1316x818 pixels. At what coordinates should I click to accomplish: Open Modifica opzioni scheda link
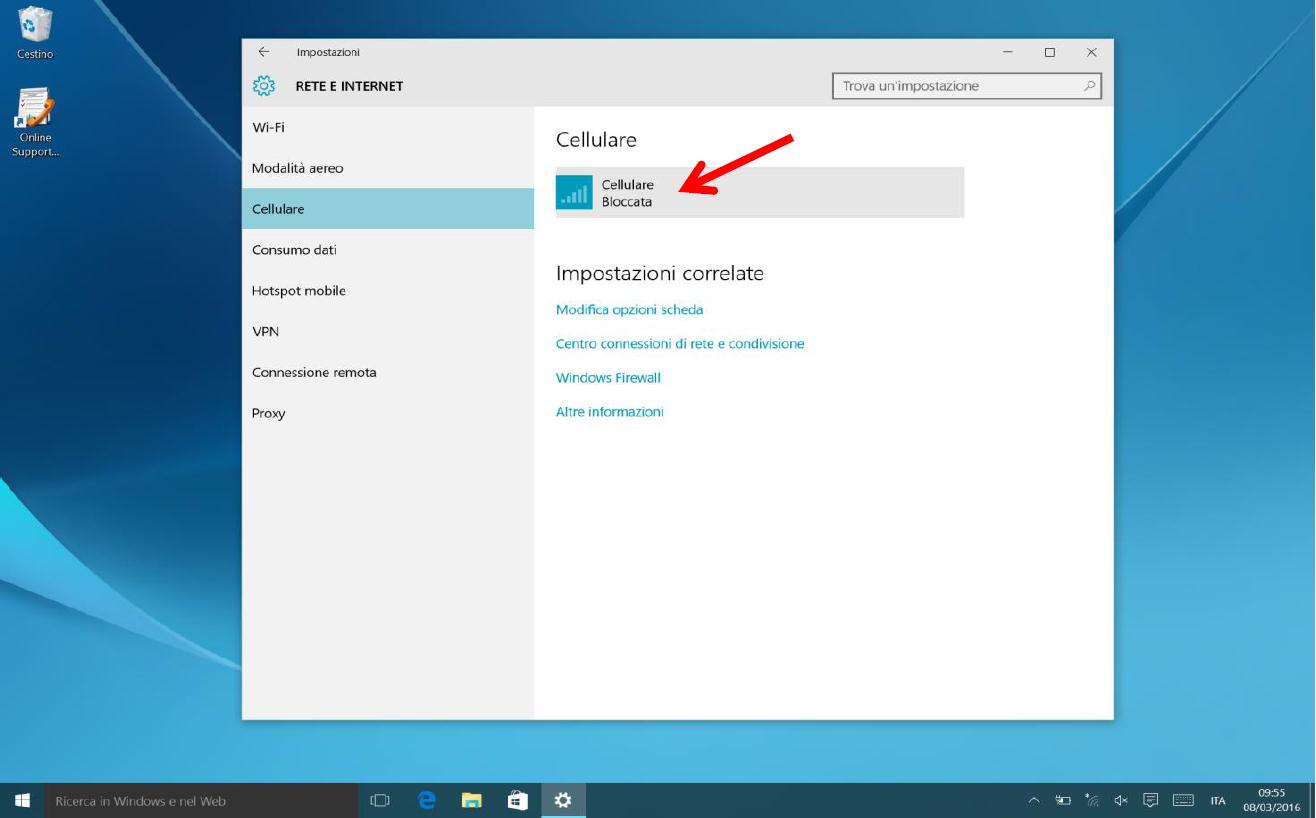click(629, 310)
